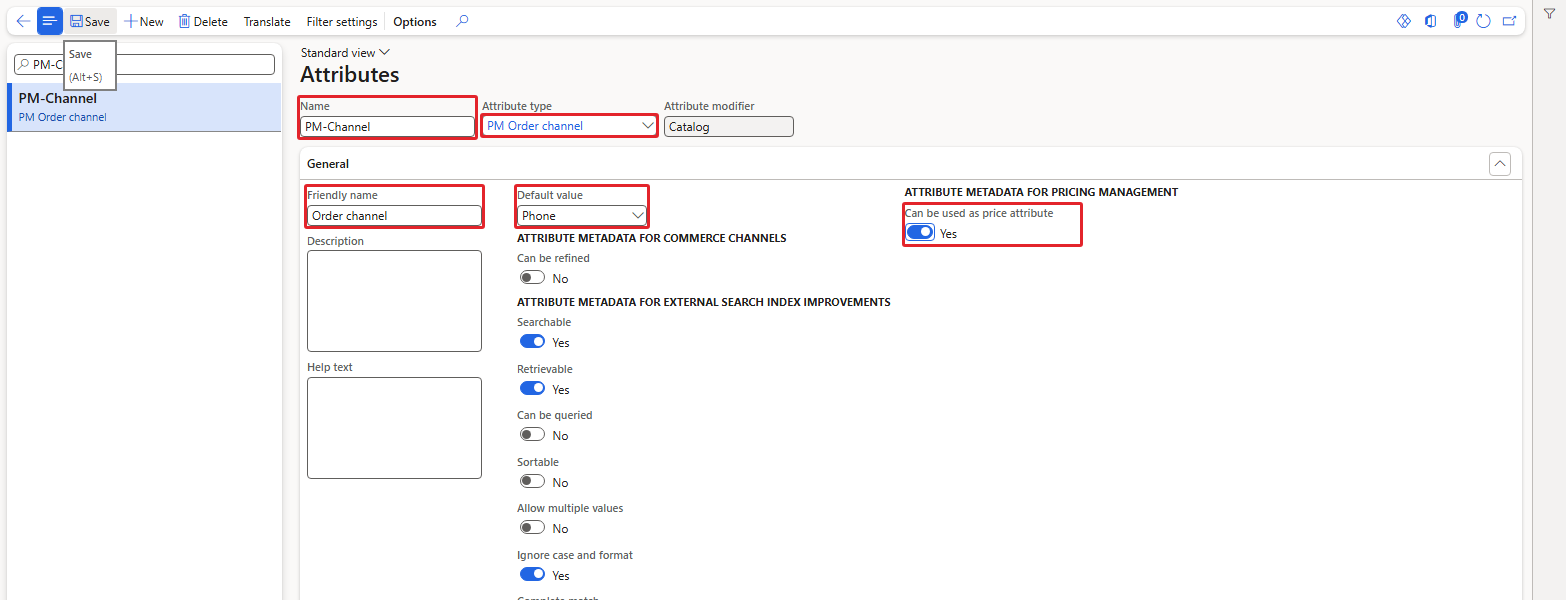Click the action pane search icon
1566x600 pixels.
[462, 21]
